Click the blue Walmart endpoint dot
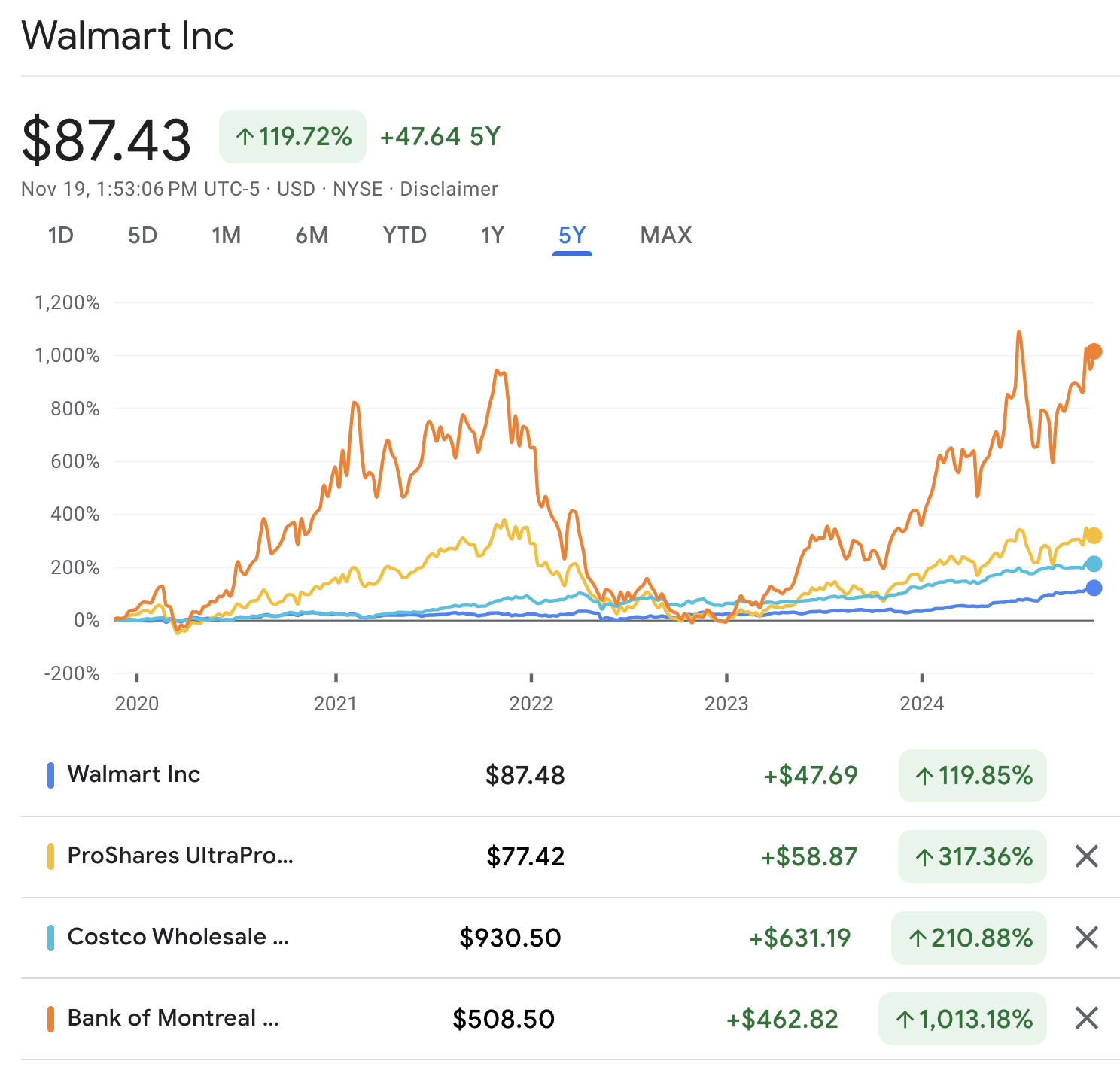This screenshot has height=1076, width=1120. click(x=1094, y=588)
